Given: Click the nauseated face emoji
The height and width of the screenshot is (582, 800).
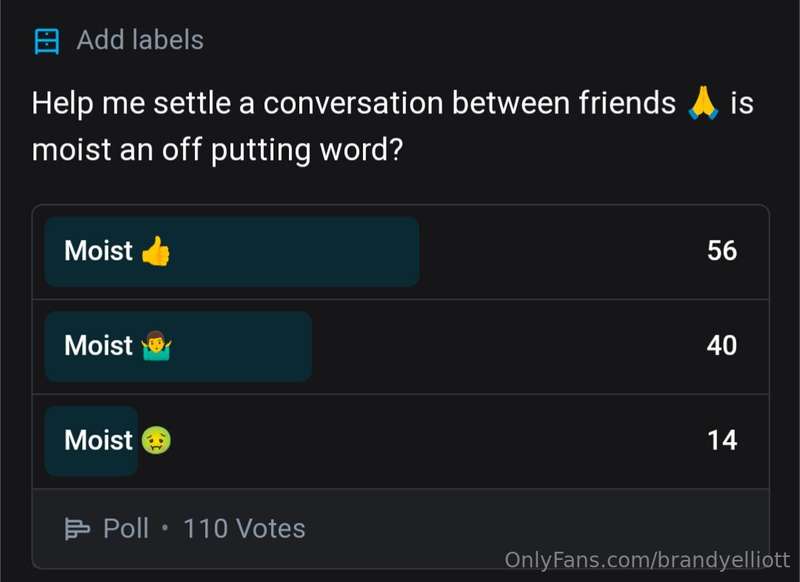Looking at the screenshot, I should coord(156,440).
